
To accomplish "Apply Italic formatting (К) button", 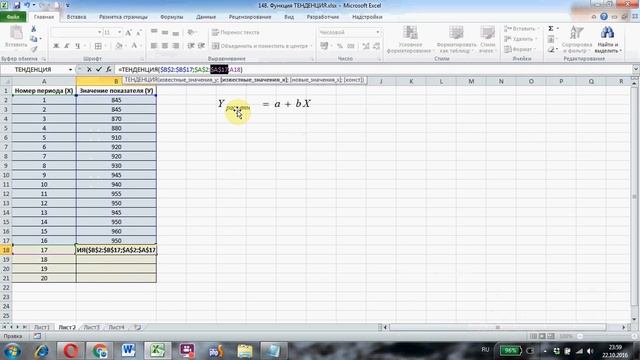I will (x=67, y=46).
